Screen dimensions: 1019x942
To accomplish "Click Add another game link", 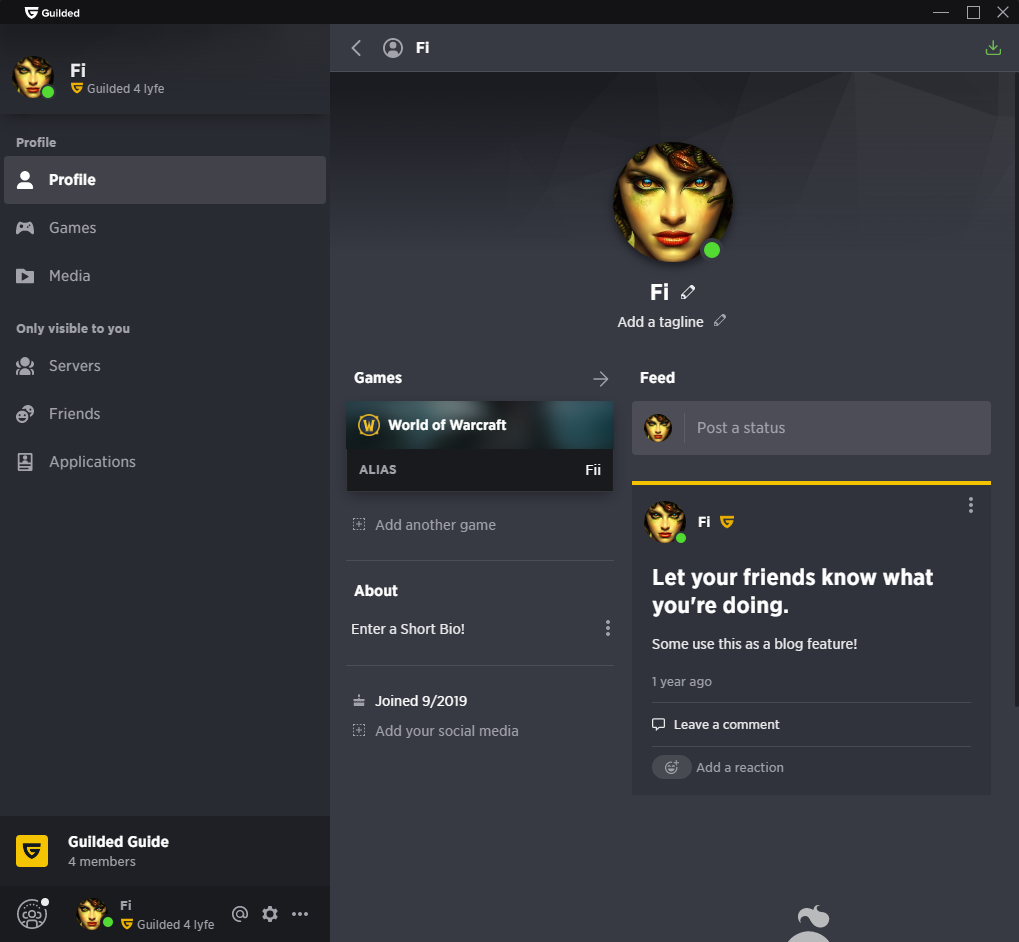I will [435, 524].
